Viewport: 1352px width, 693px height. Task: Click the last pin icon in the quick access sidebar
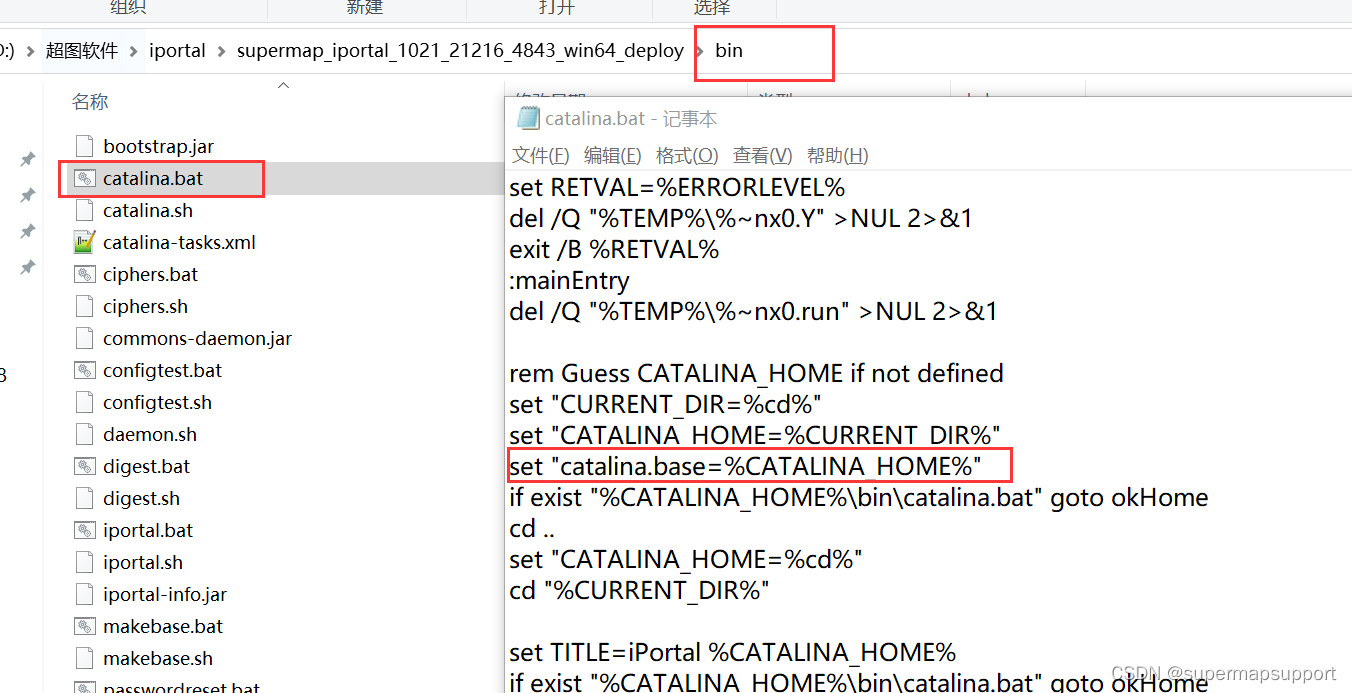point(28,267)
